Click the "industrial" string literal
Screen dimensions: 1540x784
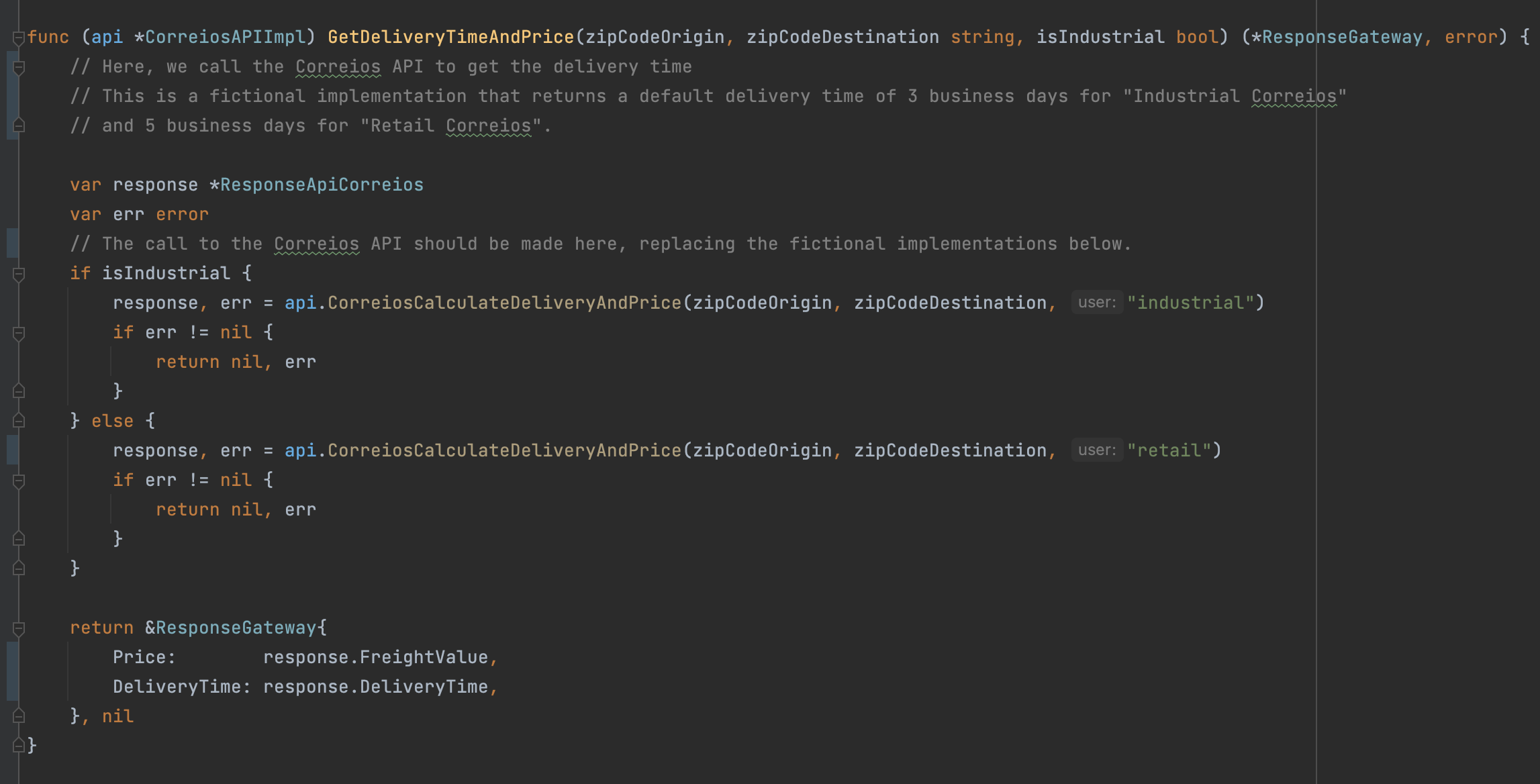pyautogui.click(x=1190, y=303)
